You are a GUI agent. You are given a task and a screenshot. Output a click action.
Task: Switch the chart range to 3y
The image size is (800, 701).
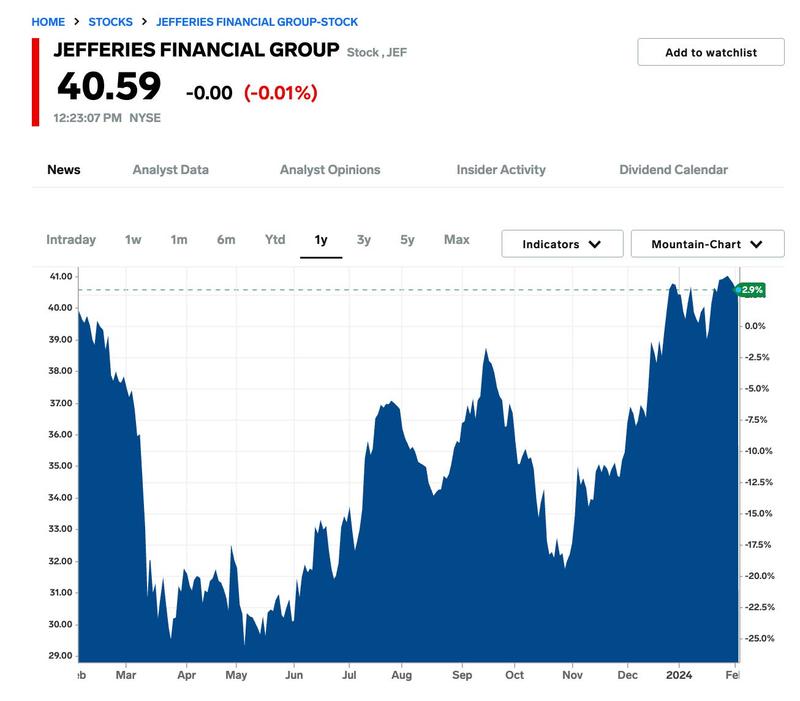(x=364, y=240)
